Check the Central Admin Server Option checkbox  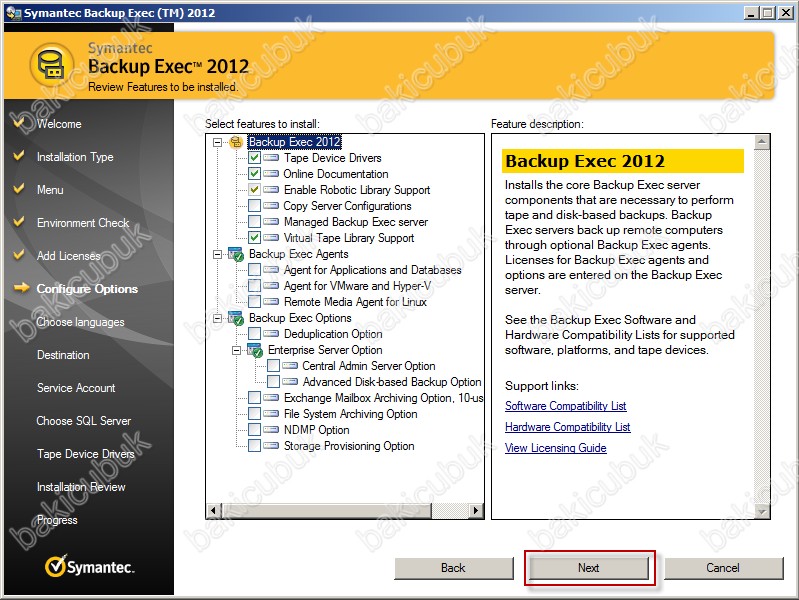[x=273, y=366]
